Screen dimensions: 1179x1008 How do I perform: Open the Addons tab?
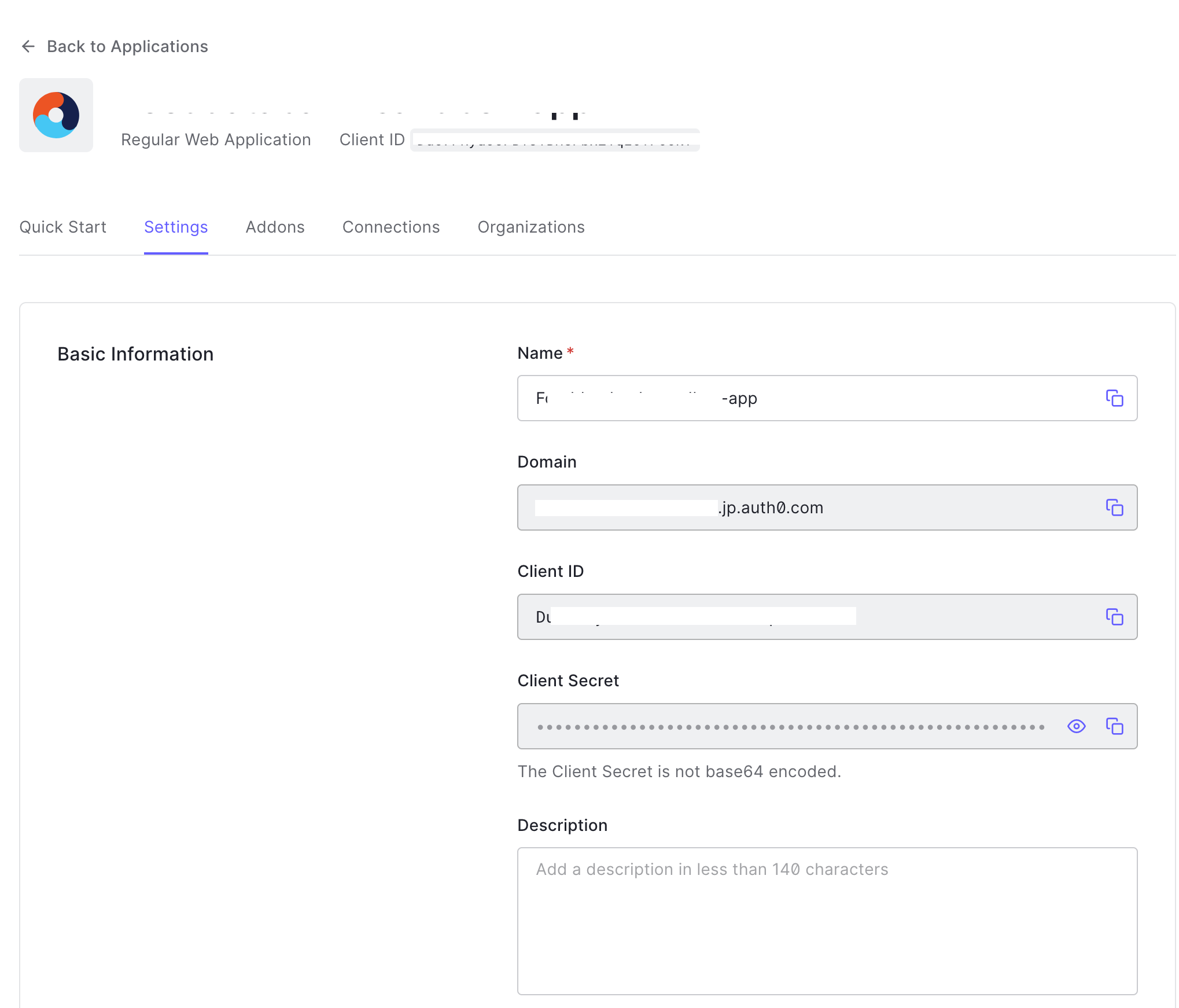point(275,227)
